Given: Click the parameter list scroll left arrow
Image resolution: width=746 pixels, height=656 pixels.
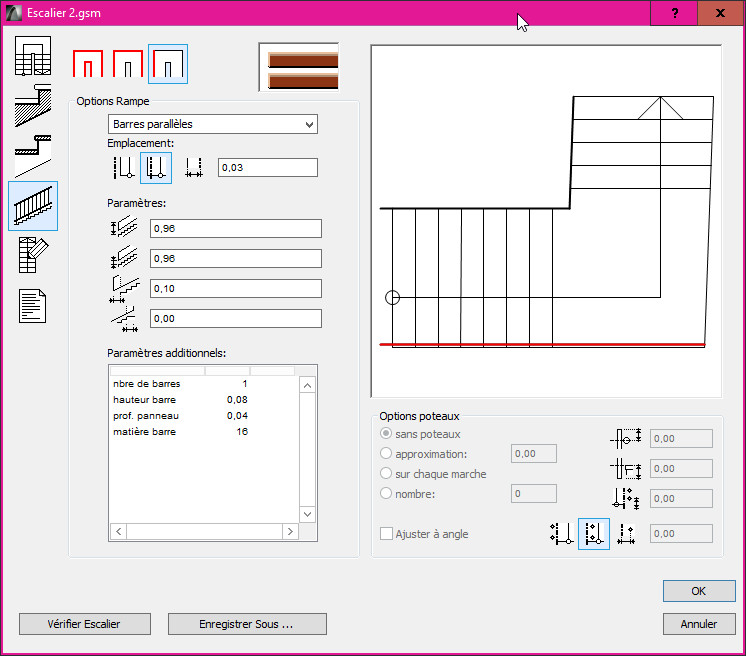Looking at the screenshot, I should coord(118,531).
